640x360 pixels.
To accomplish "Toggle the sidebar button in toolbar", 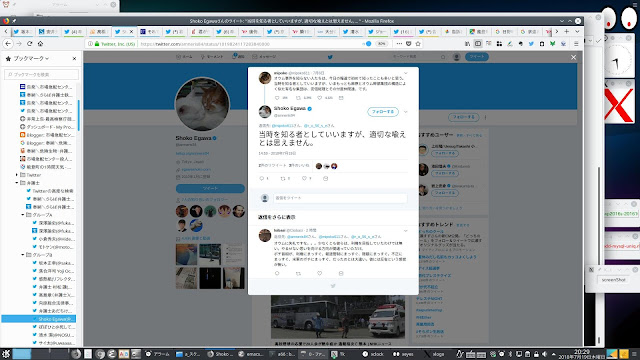I will [478, 44].
